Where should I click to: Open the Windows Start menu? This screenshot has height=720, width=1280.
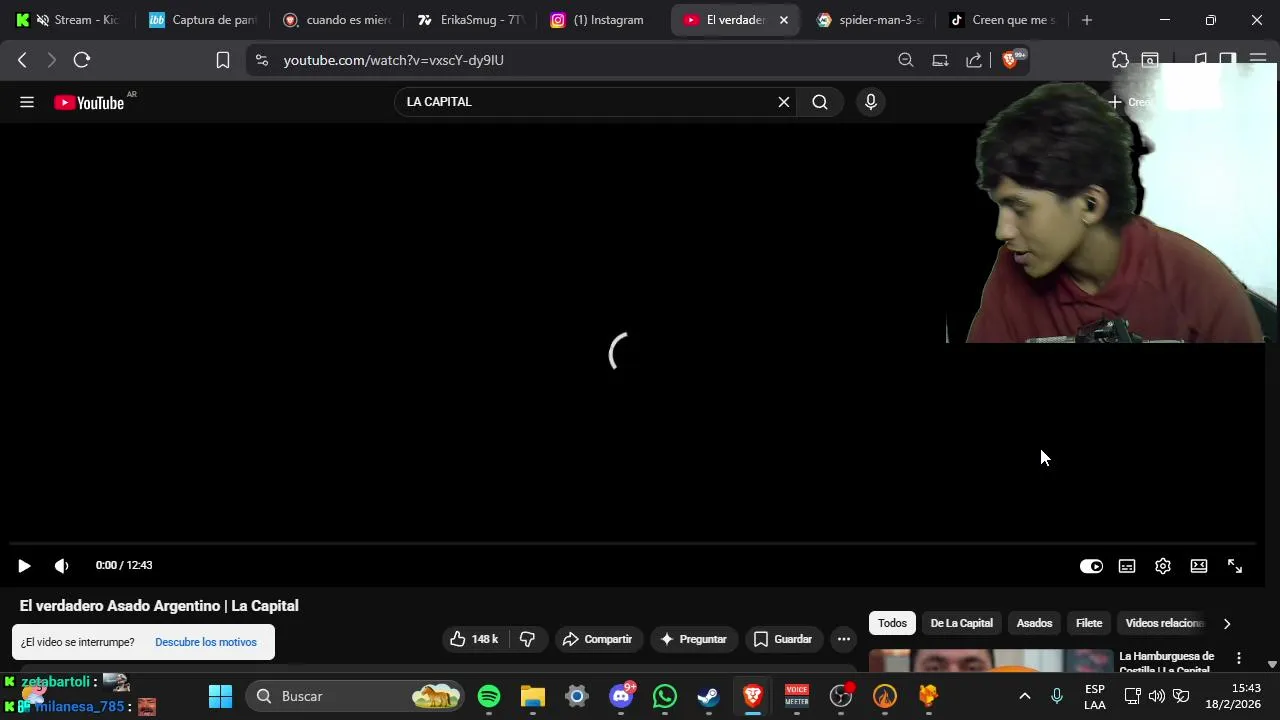[220, 696]
